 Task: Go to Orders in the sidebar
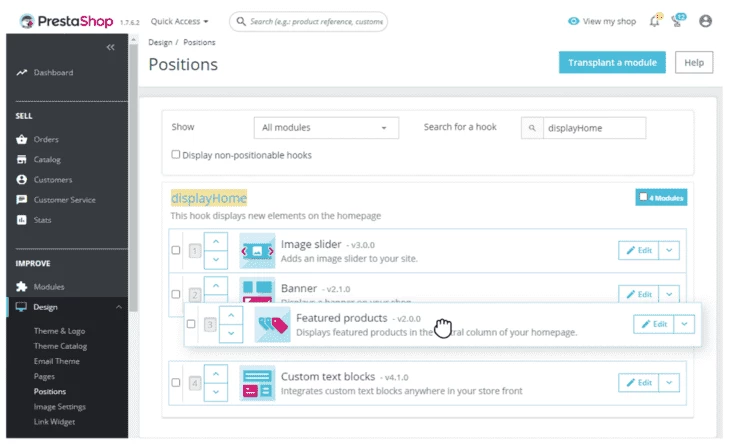coord(46,139)
